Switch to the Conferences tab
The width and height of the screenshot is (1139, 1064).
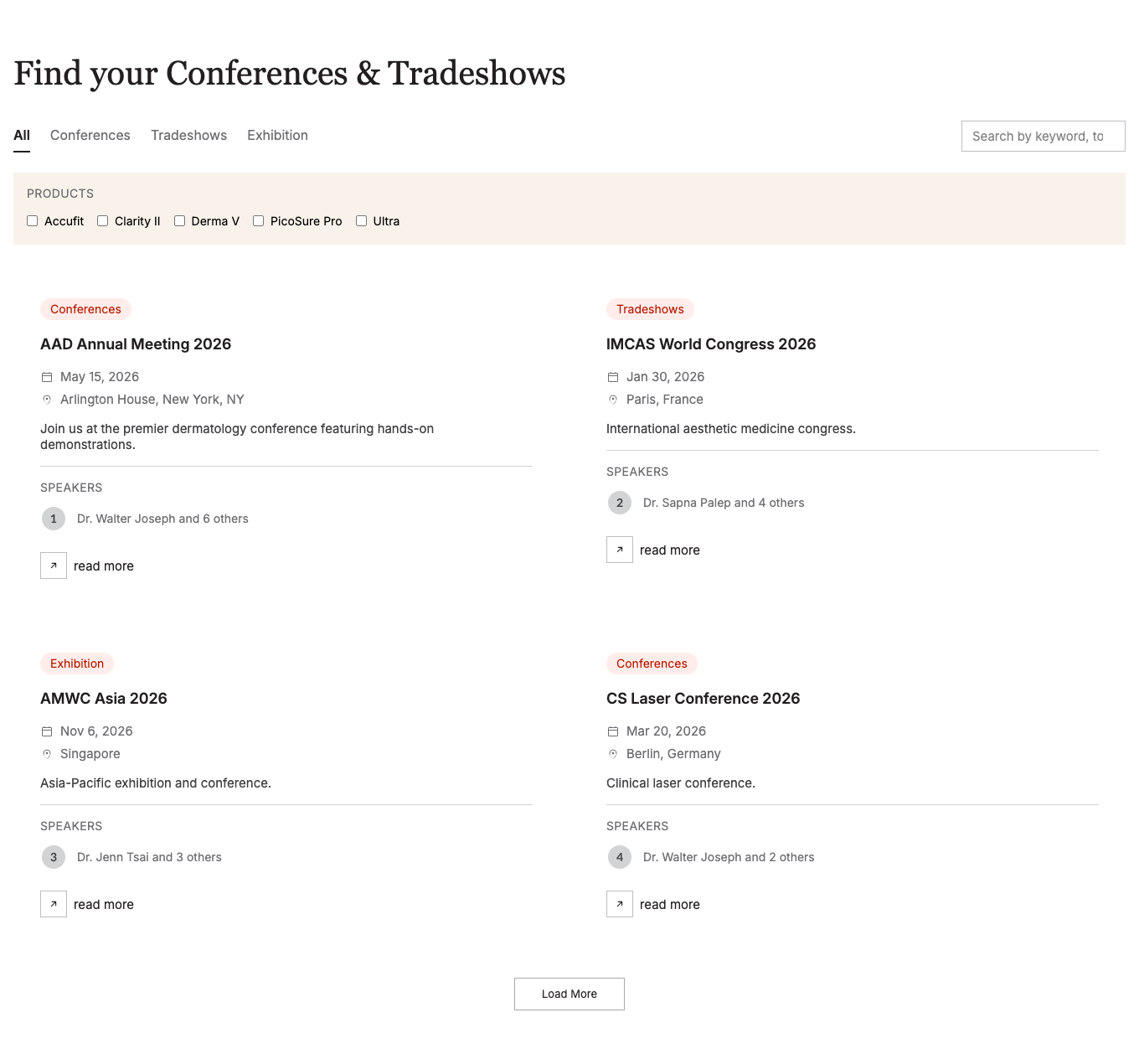coord(90,135)
